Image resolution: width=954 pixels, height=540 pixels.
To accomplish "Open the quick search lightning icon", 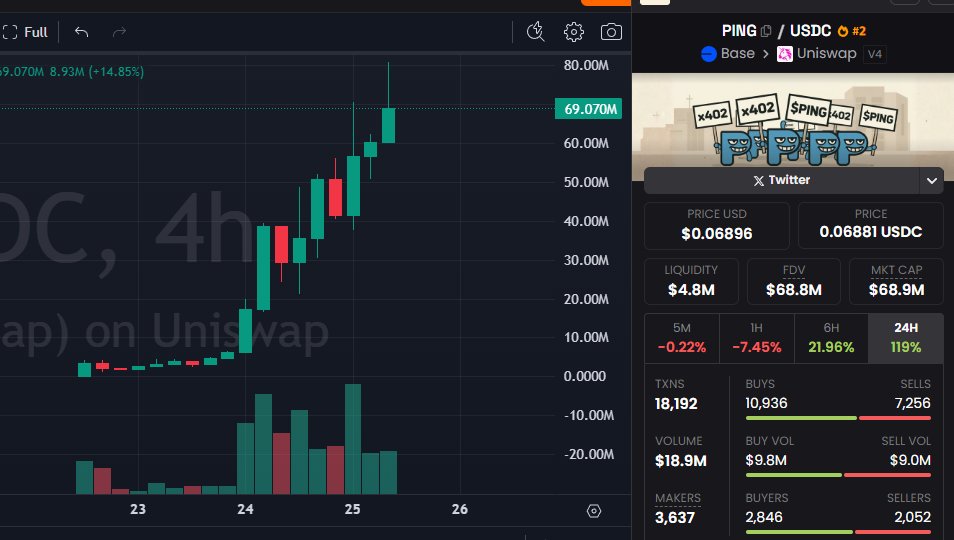I will click(x=536, y=32).
